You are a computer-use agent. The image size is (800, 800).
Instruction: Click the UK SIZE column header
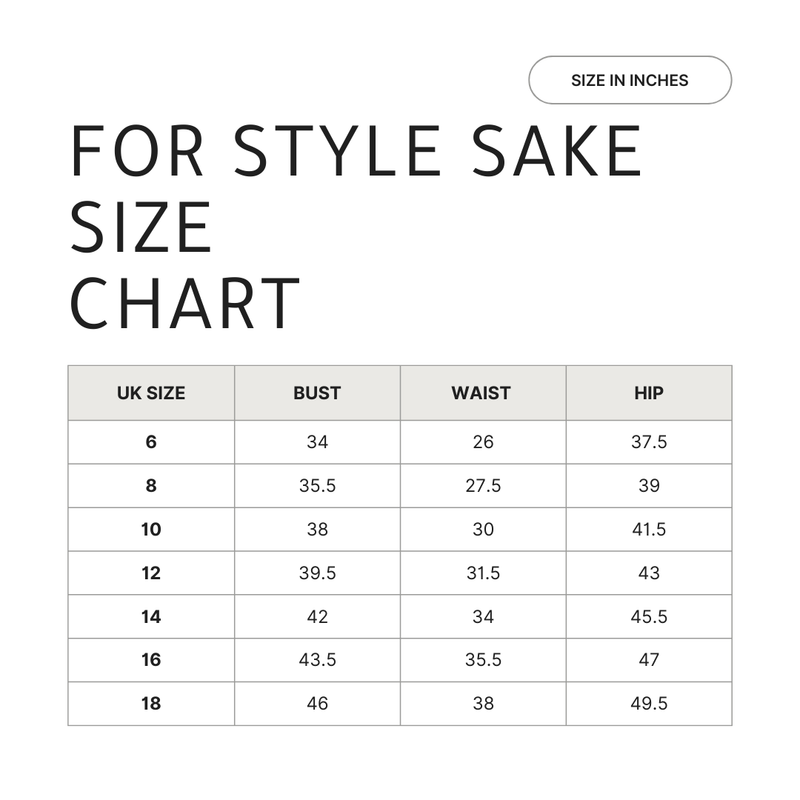point(151,393)
